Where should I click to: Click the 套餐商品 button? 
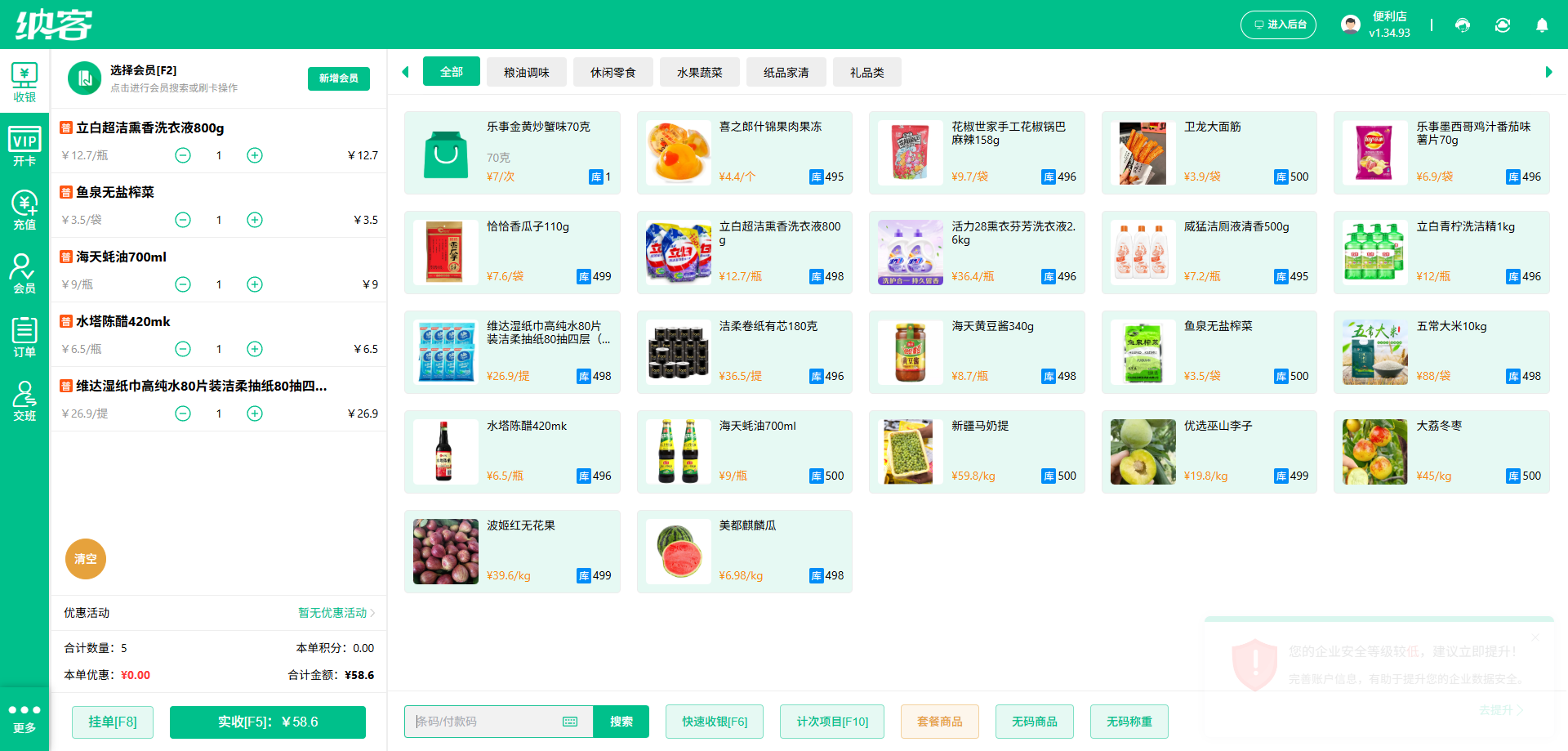click(x=940, y=722)
